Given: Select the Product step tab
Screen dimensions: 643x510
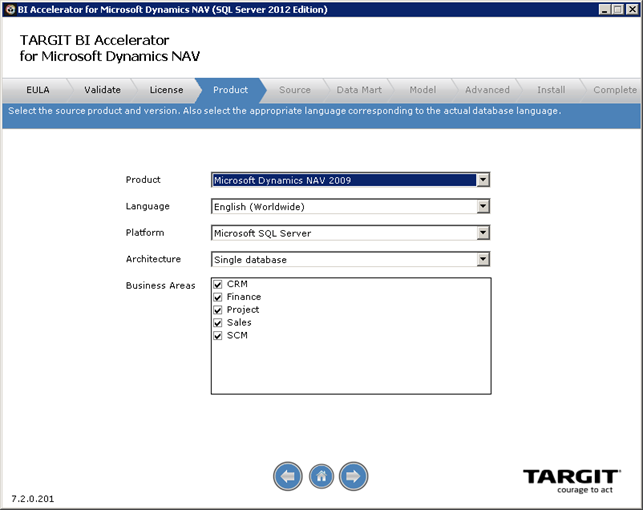Looking at the screenshot, I should (230, 90).
